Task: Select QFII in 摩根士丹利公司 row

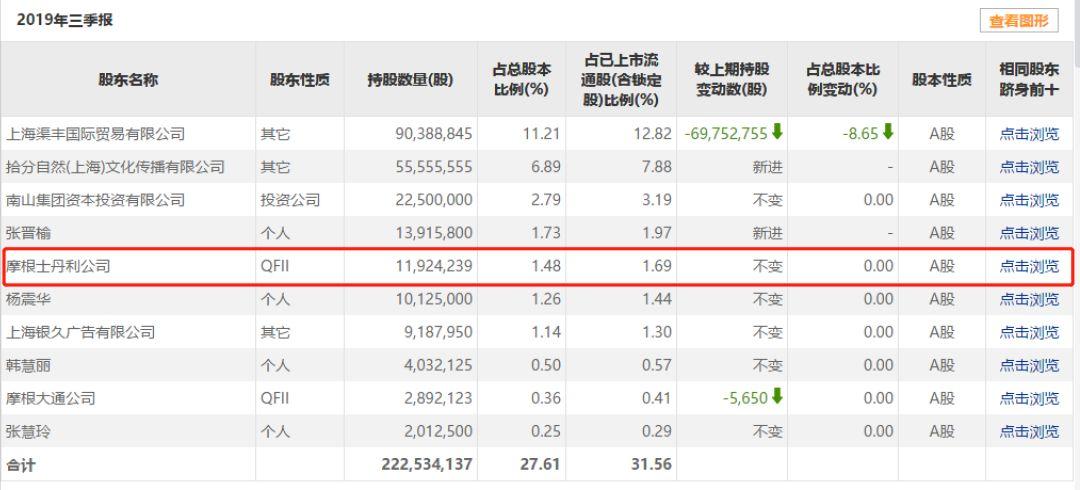Action: pyautogui.click(x=276, y=266)
